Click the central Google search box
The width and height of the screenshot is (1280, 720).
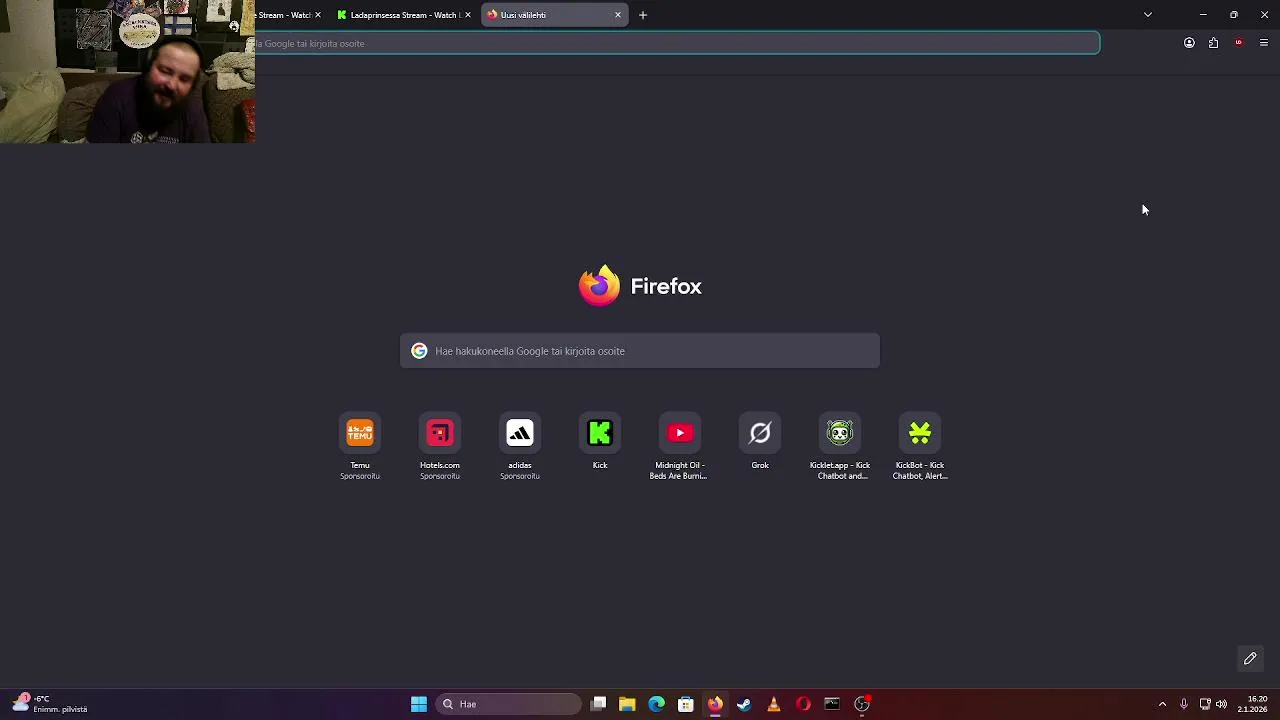(x=640, y=351)
